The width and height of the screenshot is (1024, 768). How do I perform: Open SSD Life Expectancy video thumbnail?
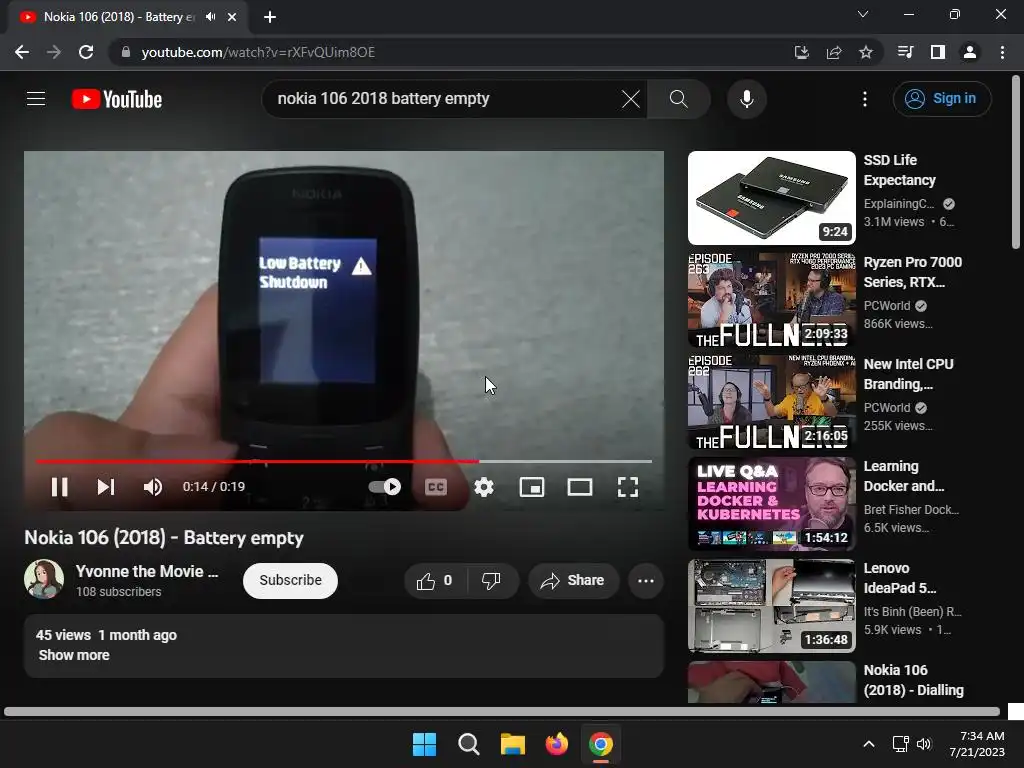coord(771,198)
